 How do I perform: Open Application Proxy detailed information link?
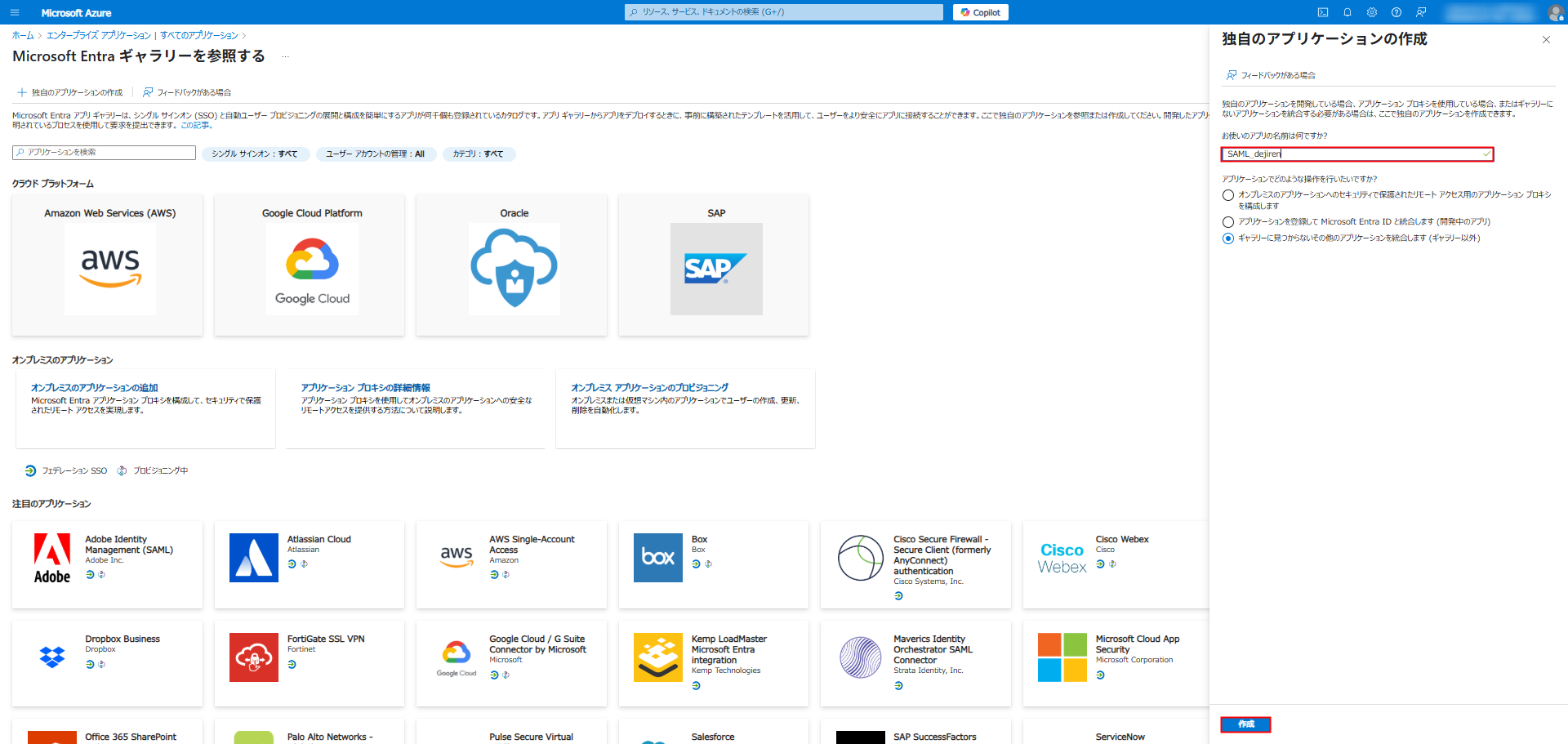[365, 388]
